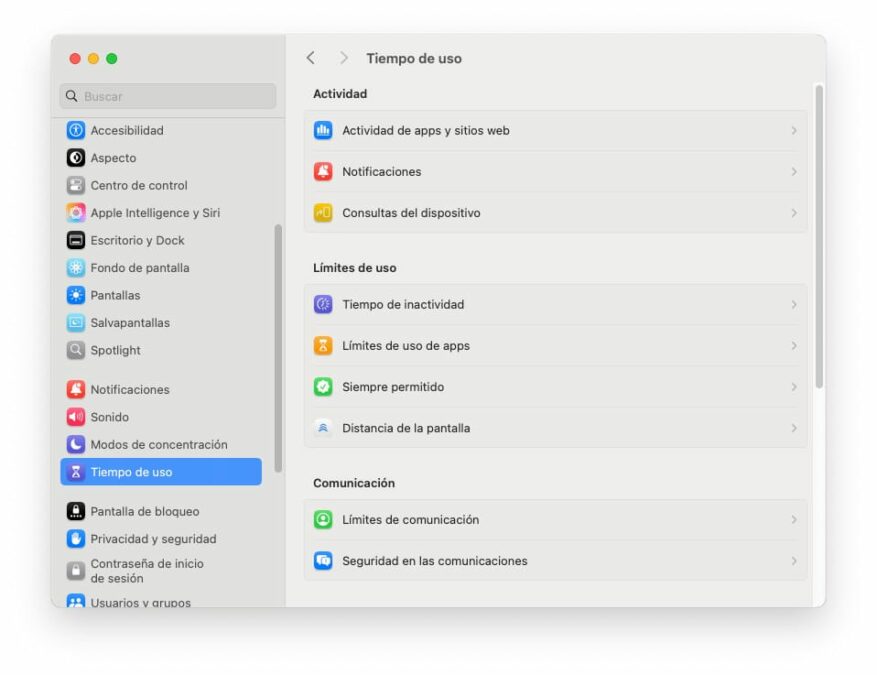Viewport: 877px width, 675px height.
Task: Open Actividad de apps y sitios web
Action: tap(555, 130)
